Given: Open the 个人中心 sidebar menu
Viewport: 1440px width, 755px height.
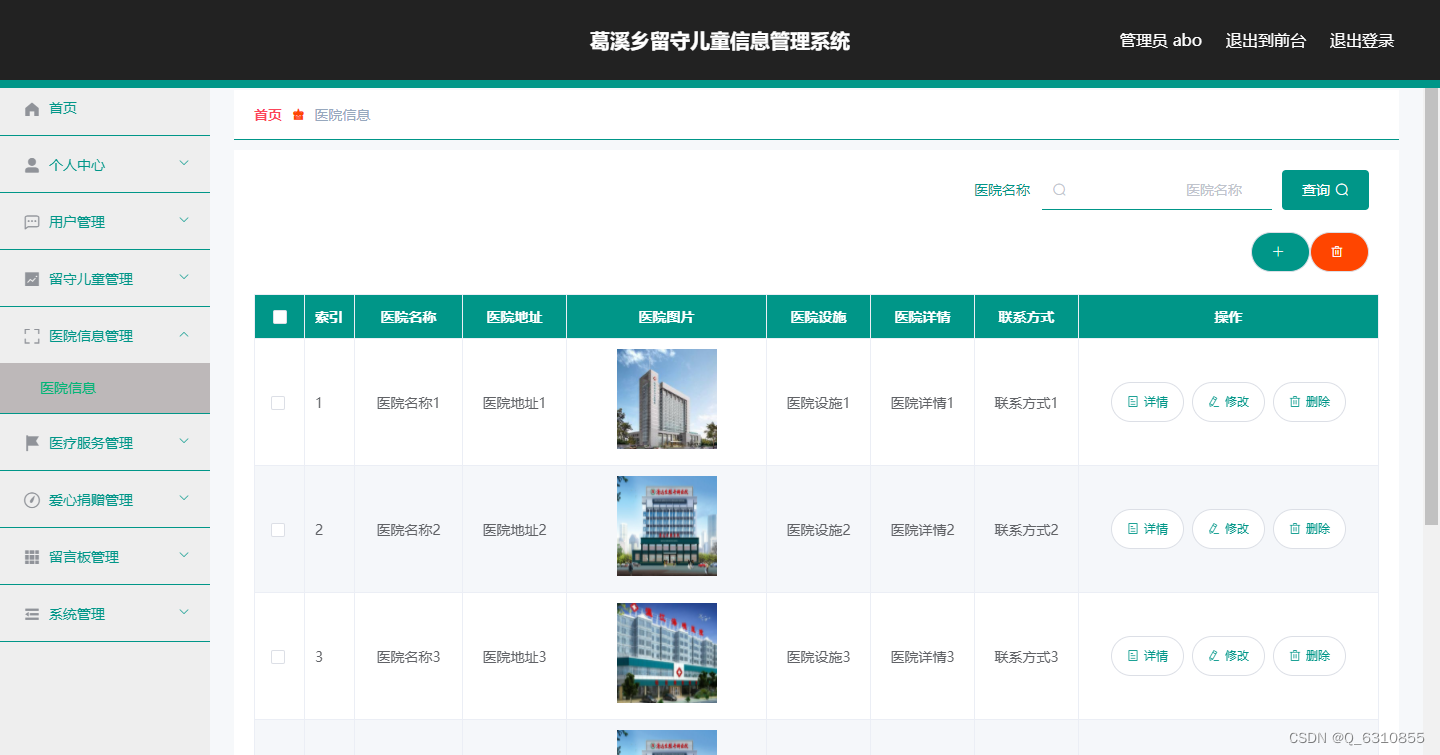Looking at the screenshot, I should click(105, 165).
